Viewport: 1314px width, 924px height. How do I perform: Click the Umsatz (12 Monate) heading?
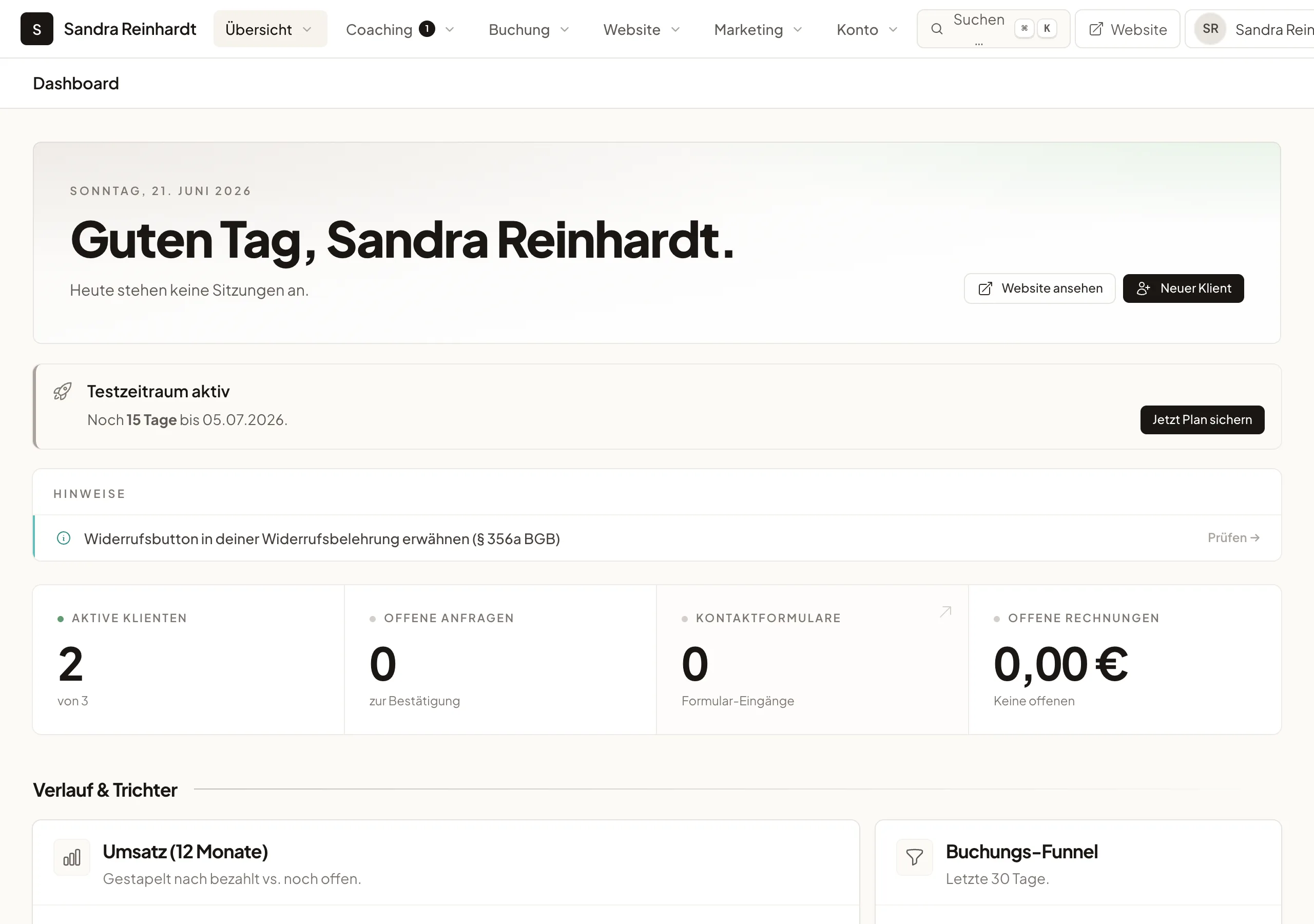click(x=185, y=852)
